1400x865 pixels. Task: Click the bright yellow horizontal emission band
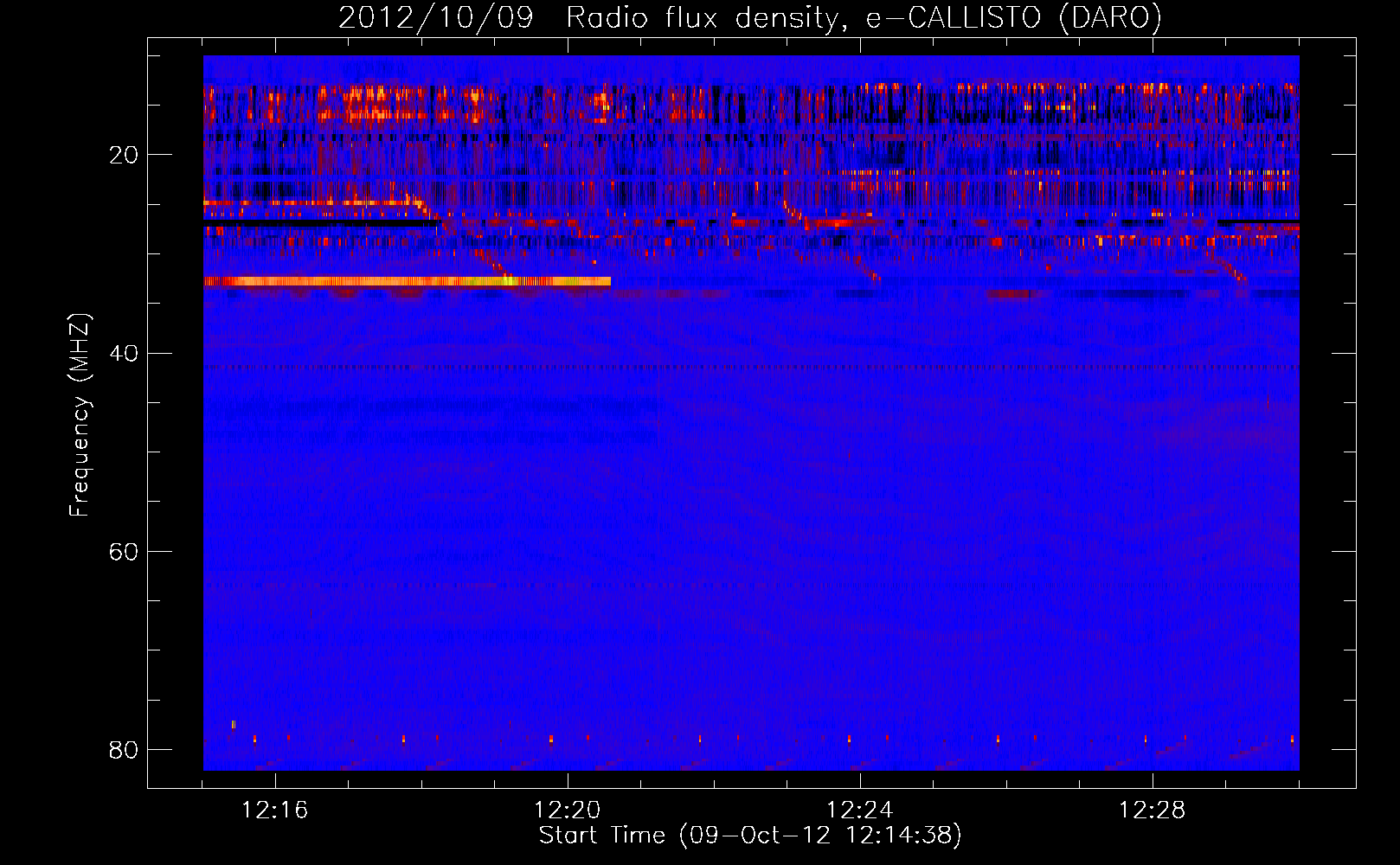408,281
